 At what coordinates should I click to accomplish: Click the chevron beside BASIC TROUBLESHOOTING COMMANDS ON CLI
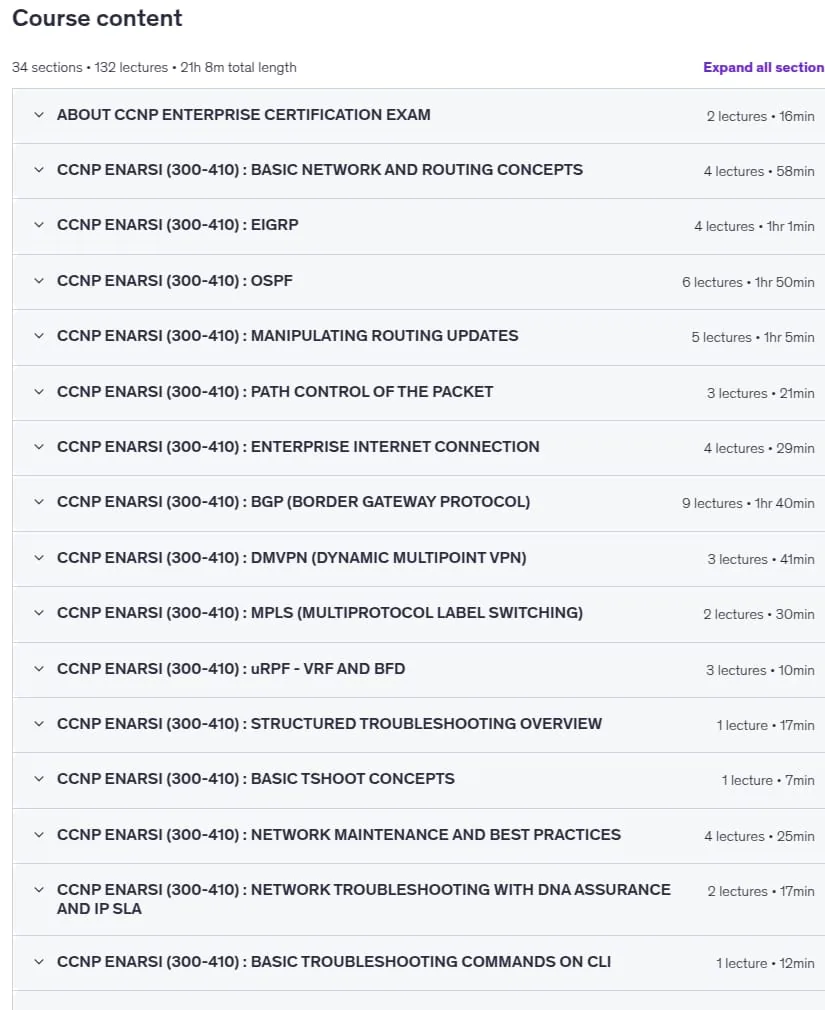coord(39,962)
